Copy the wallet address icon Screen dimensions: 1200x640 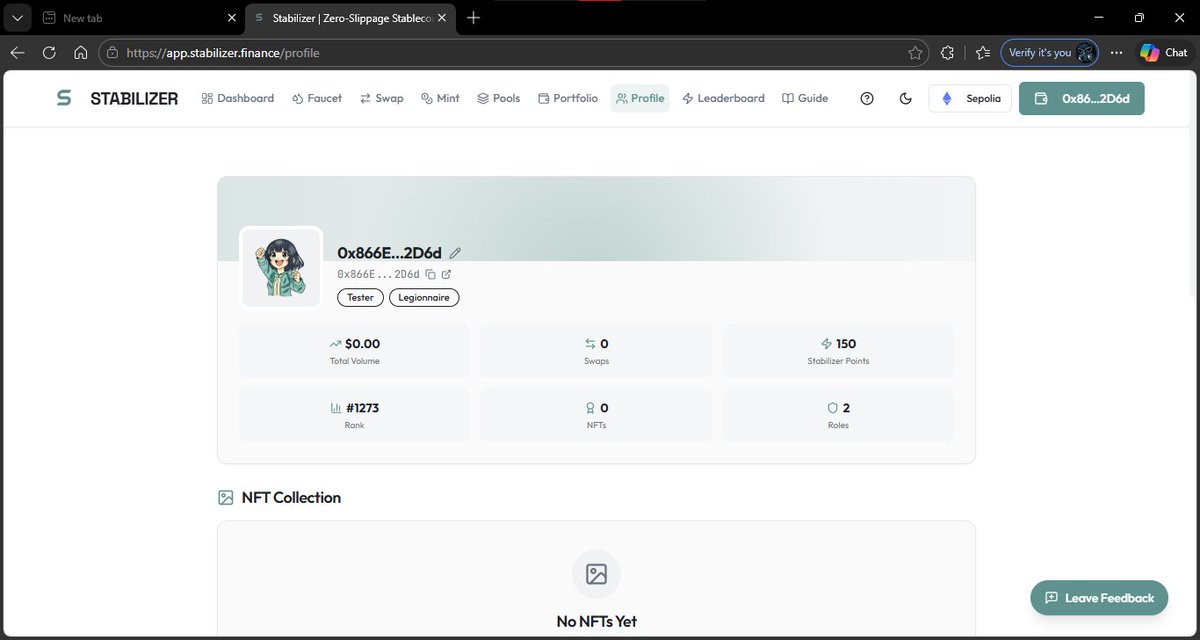pos(430,274)
